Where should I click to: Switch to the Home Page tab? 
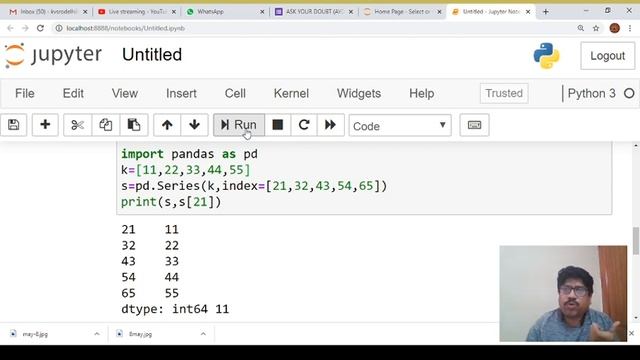tap(402, 12)
